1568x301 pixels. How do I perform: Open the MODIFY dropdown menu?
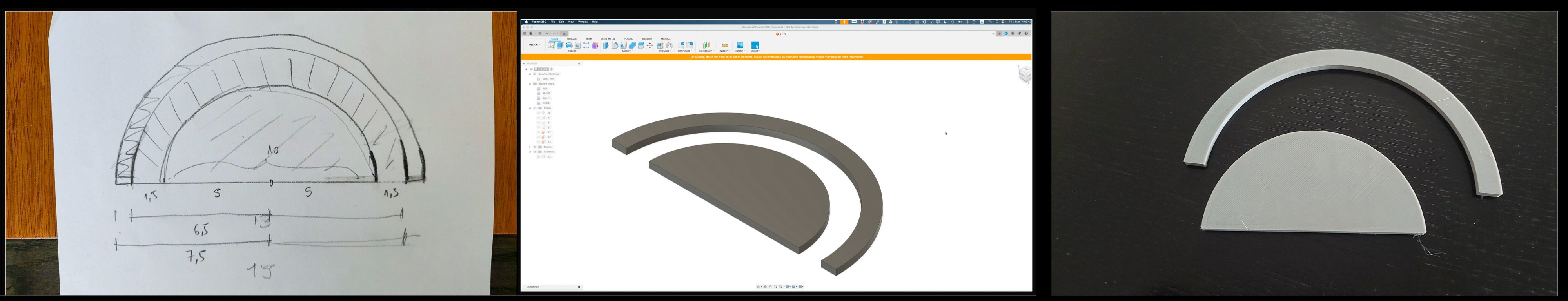[627, 51]
